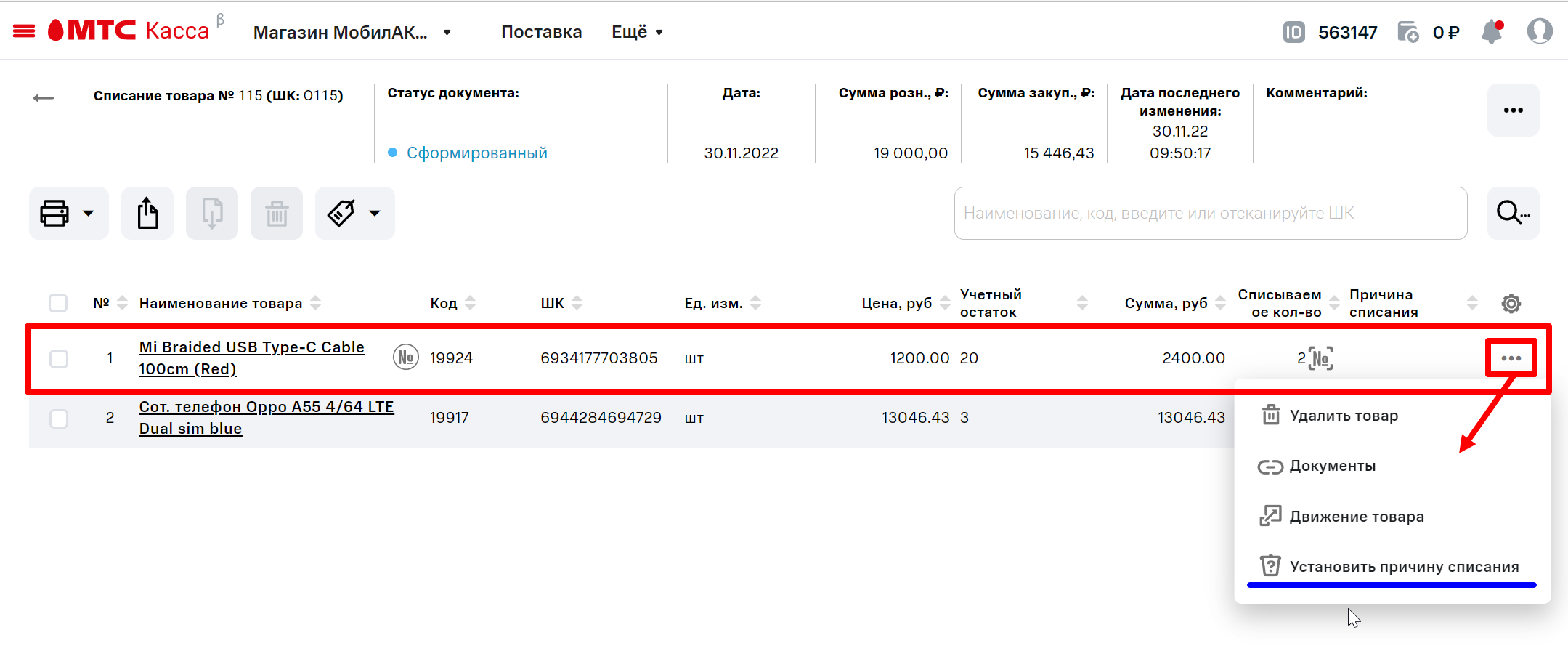Open document actions three-dot button

[x=1514, y=110]
